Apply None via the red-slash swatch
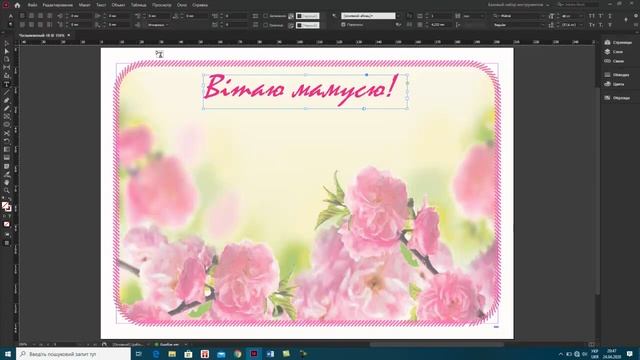Image resolution: width=640 pixels, height=360 pixels. [7, 224]
